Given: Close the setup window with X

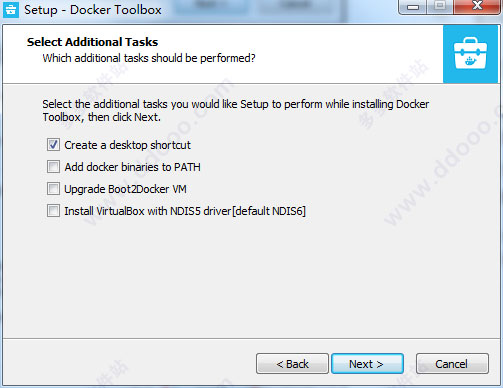Looking at the screenshot, I should point(477,7).
